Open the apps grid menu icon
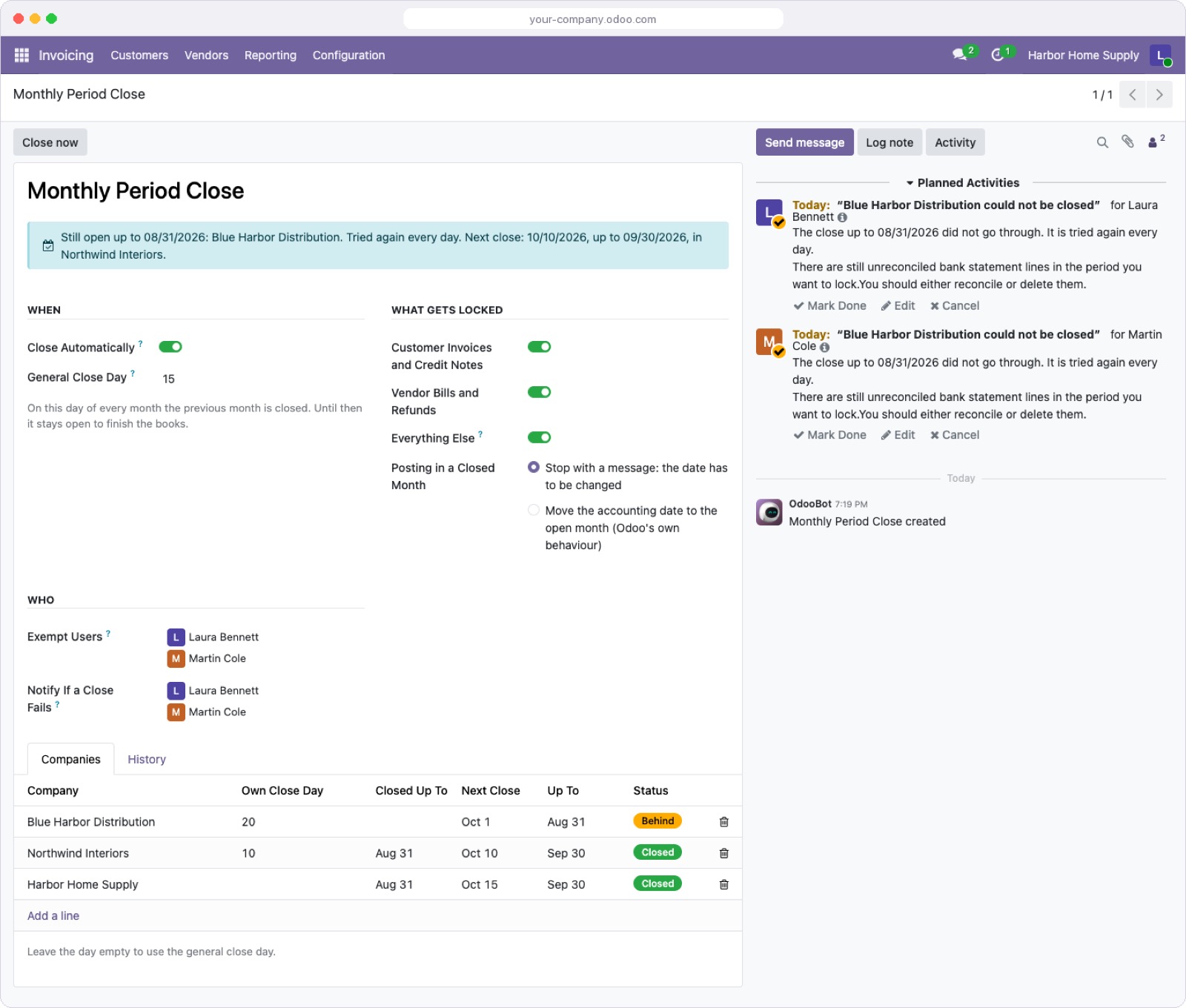The width and height of the screenshot is (1186, 1008). point(21,55)
